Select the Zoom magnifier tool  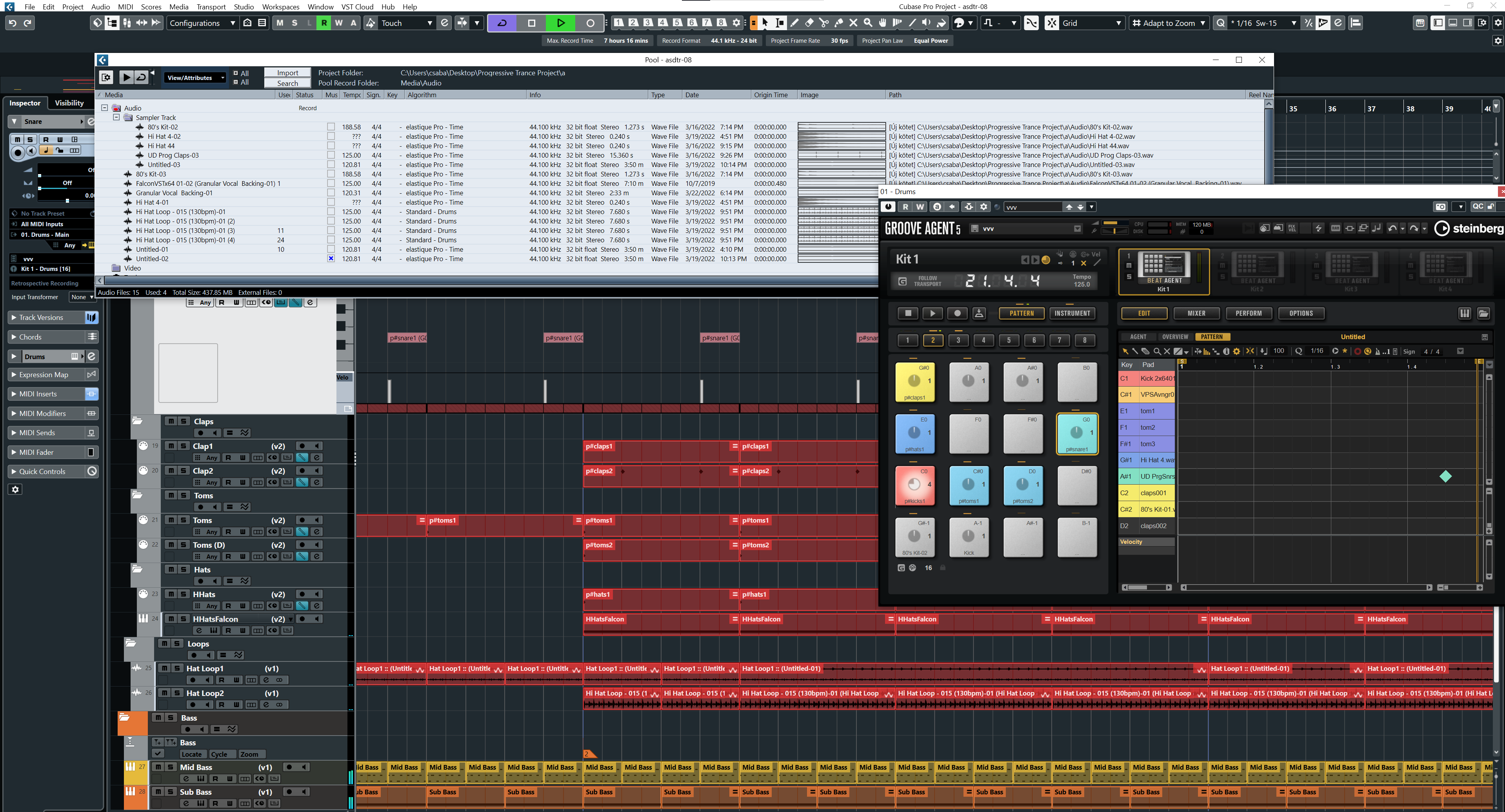click(x=868, y=23)
